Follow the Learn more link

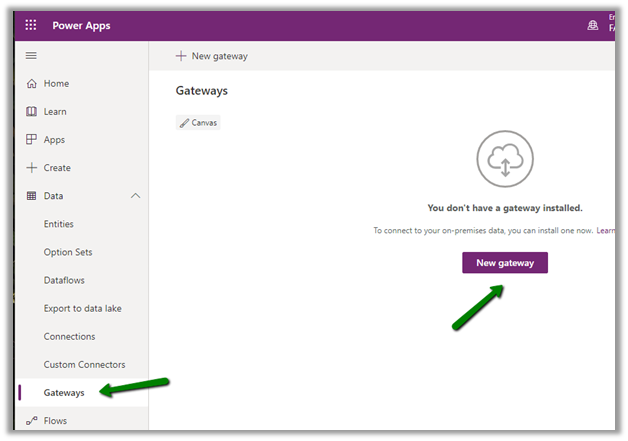[606, 230]
